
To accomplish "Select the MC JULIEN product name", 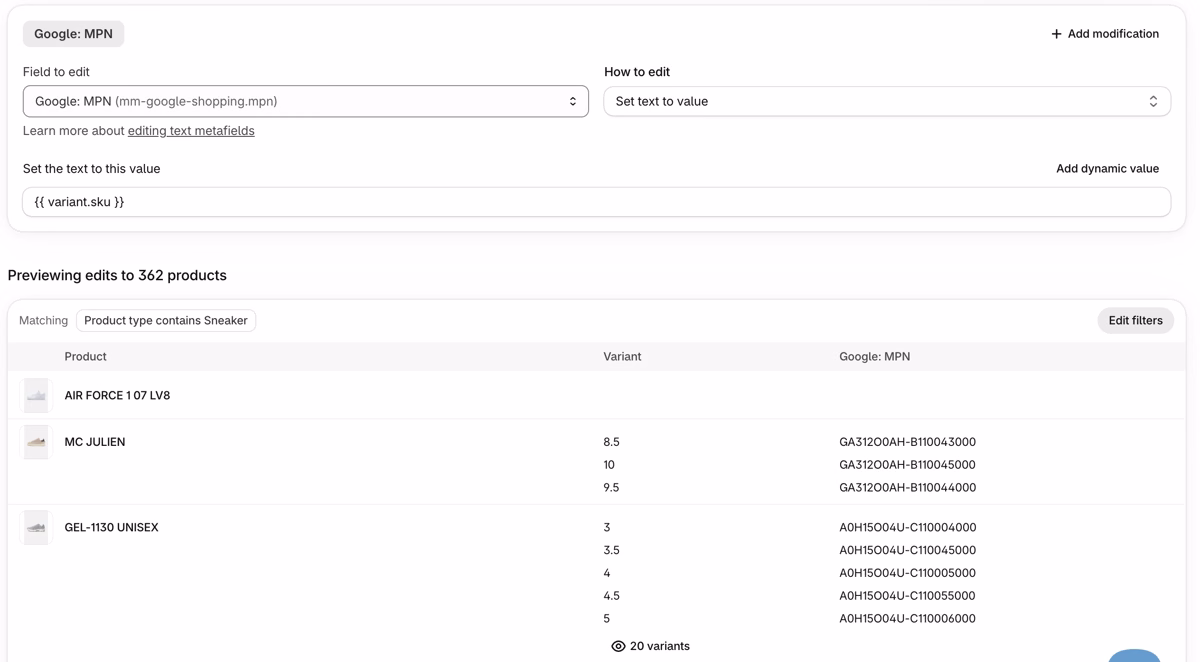I will pyautogui.click(x=95, y=442).
